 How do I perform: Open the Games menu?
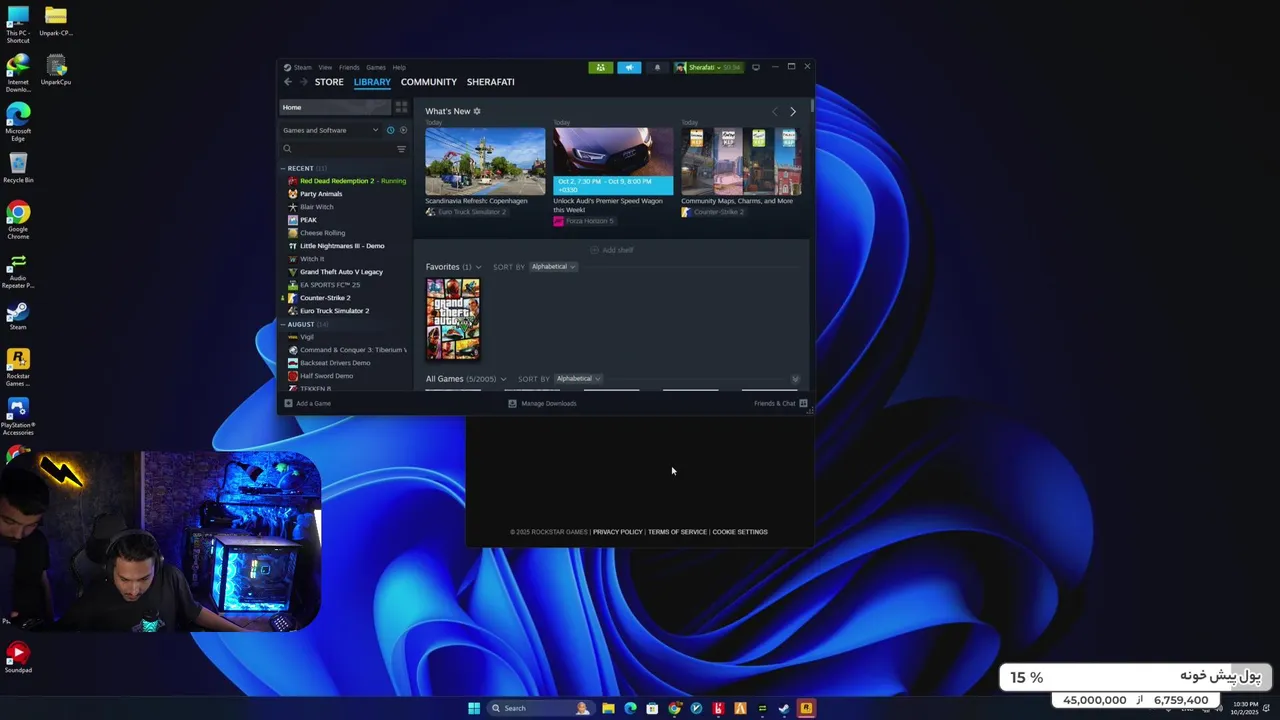coord(376,67)
